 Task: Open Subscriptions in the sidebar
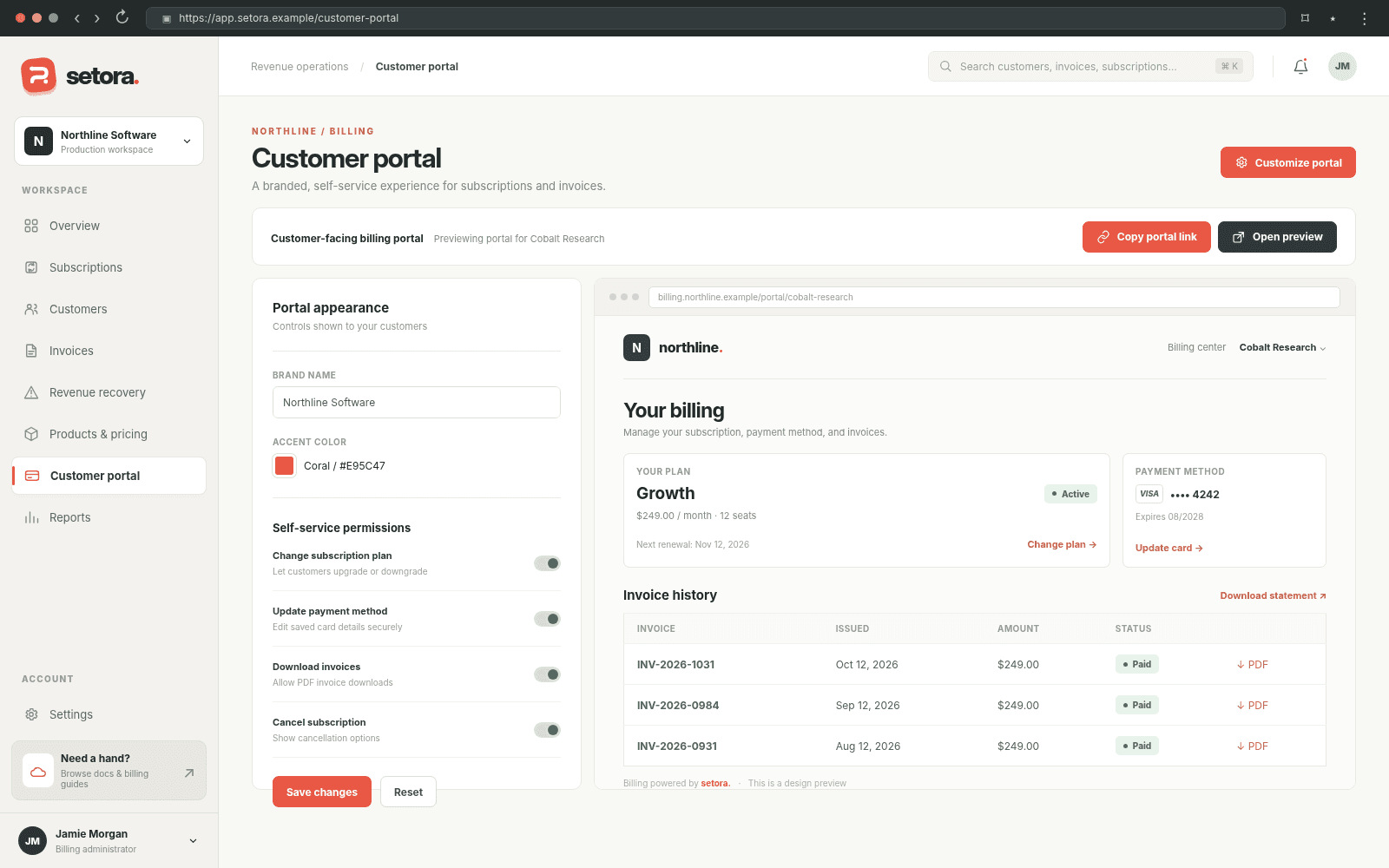pyautogui.click(x=109, y=267)
